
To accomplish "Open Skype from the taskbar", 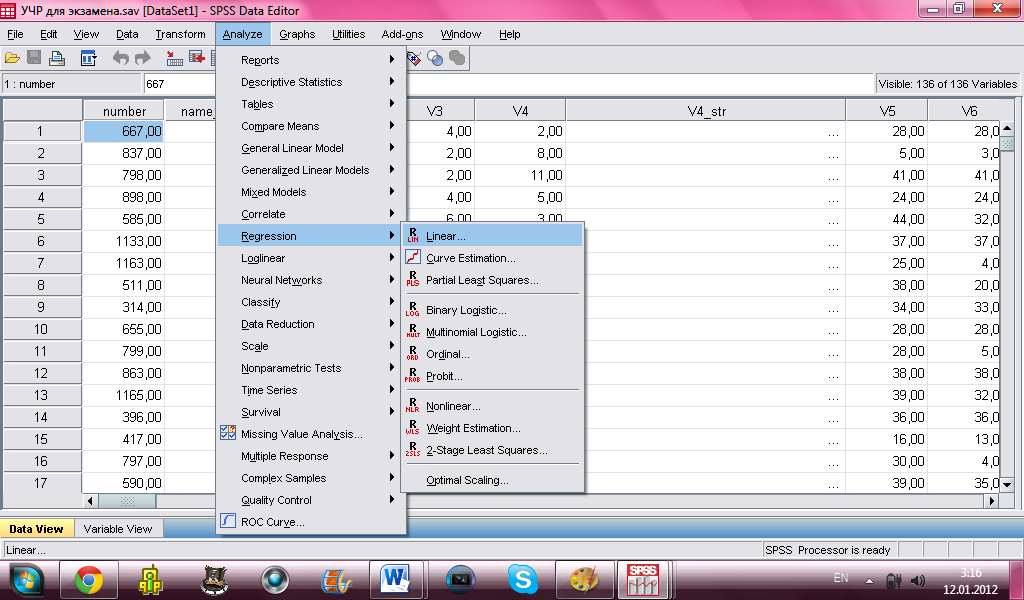I will 522,579.
